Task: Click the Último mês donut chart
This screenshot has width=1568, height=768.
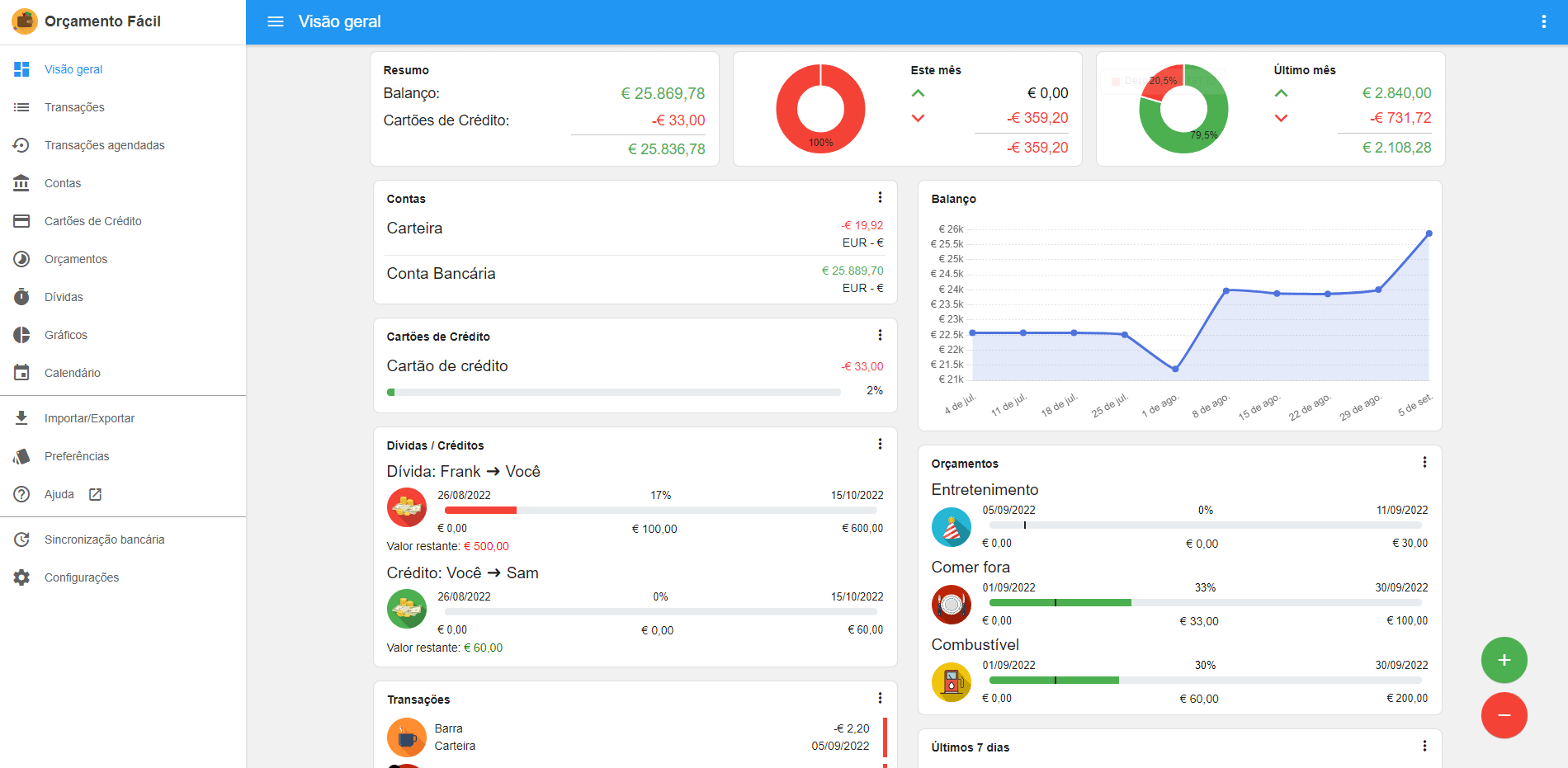Action: 1183,109
